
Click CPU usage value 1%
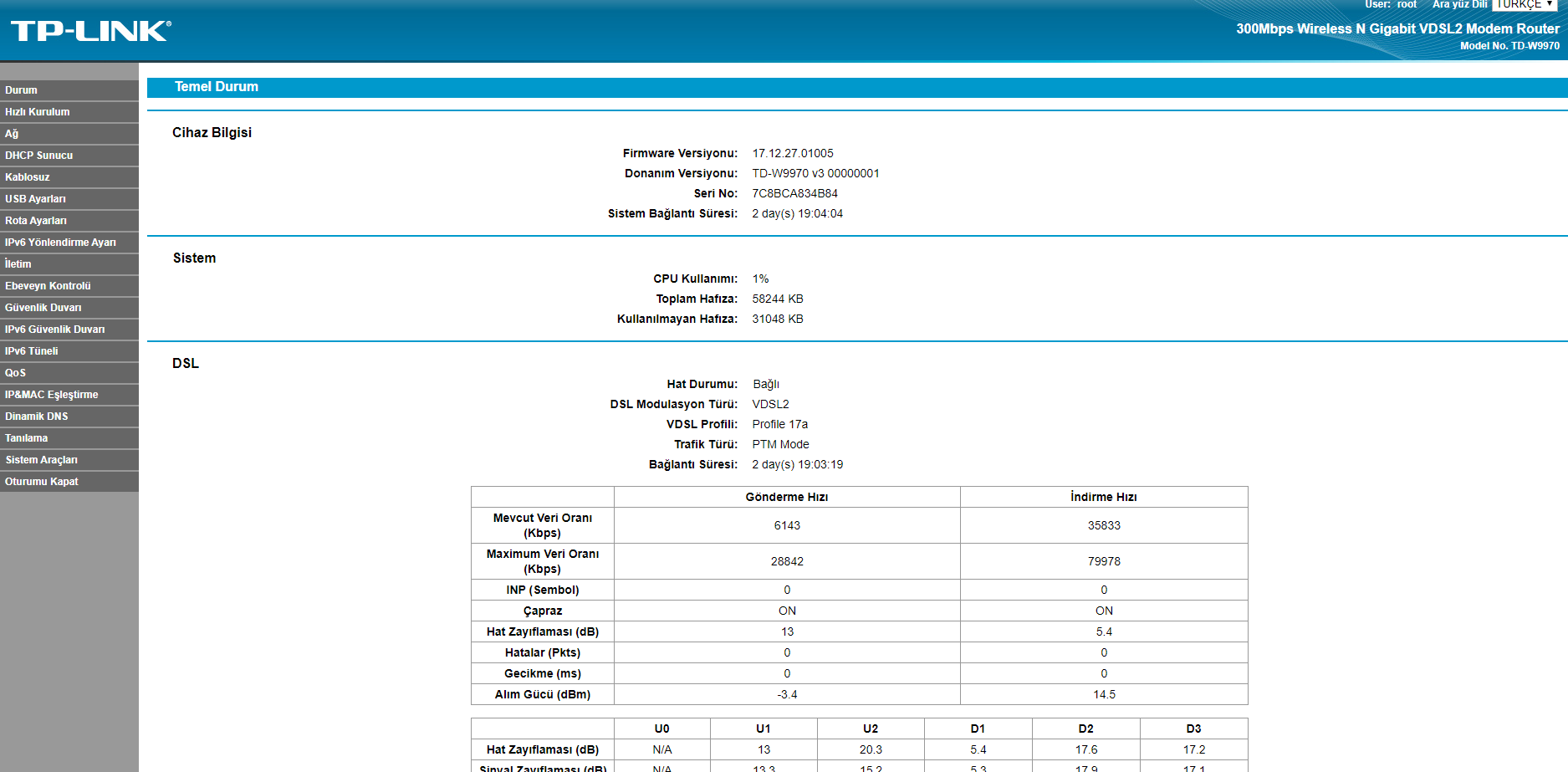pos(760,279)
